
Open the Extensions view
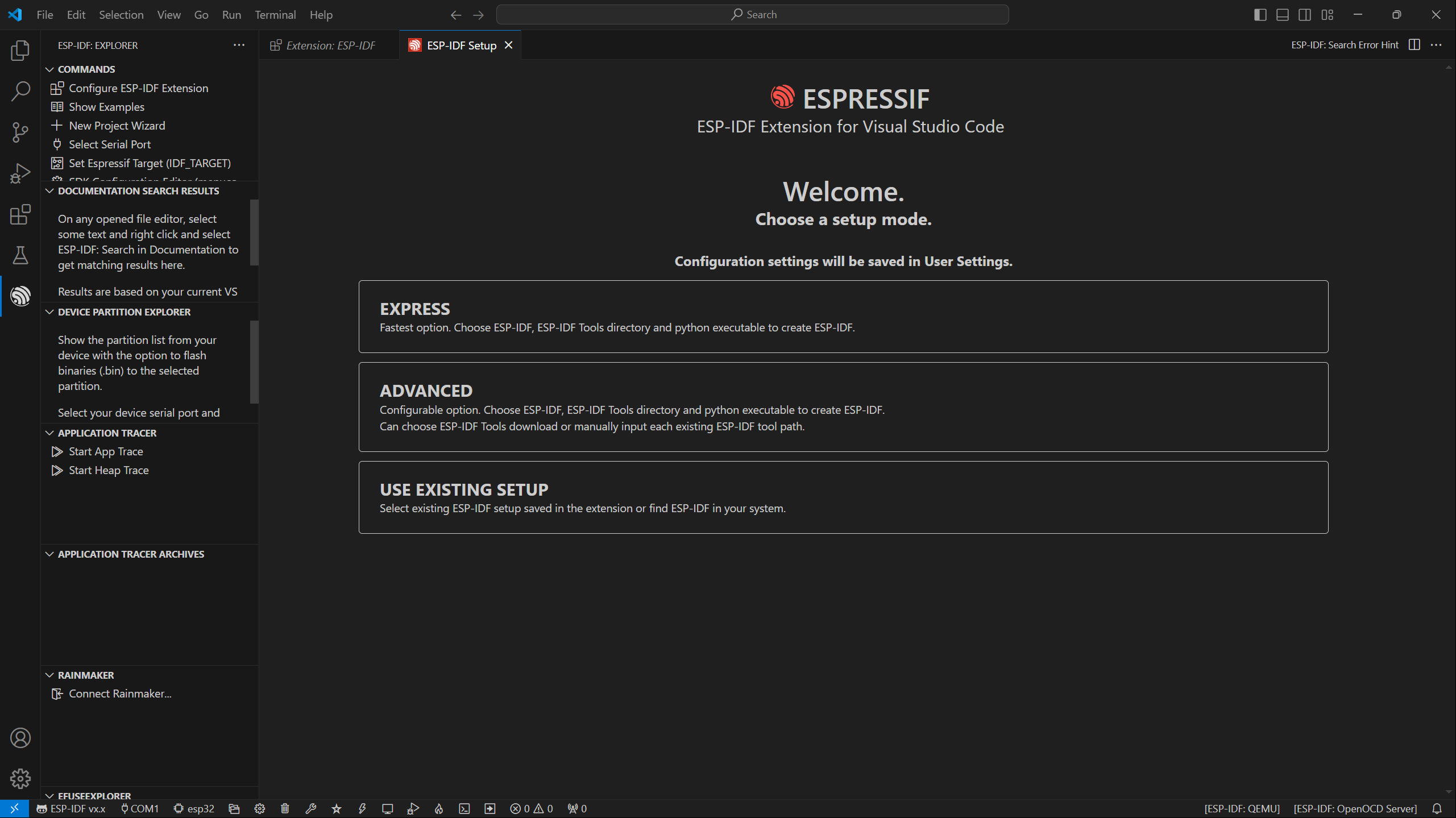[20, 214]
